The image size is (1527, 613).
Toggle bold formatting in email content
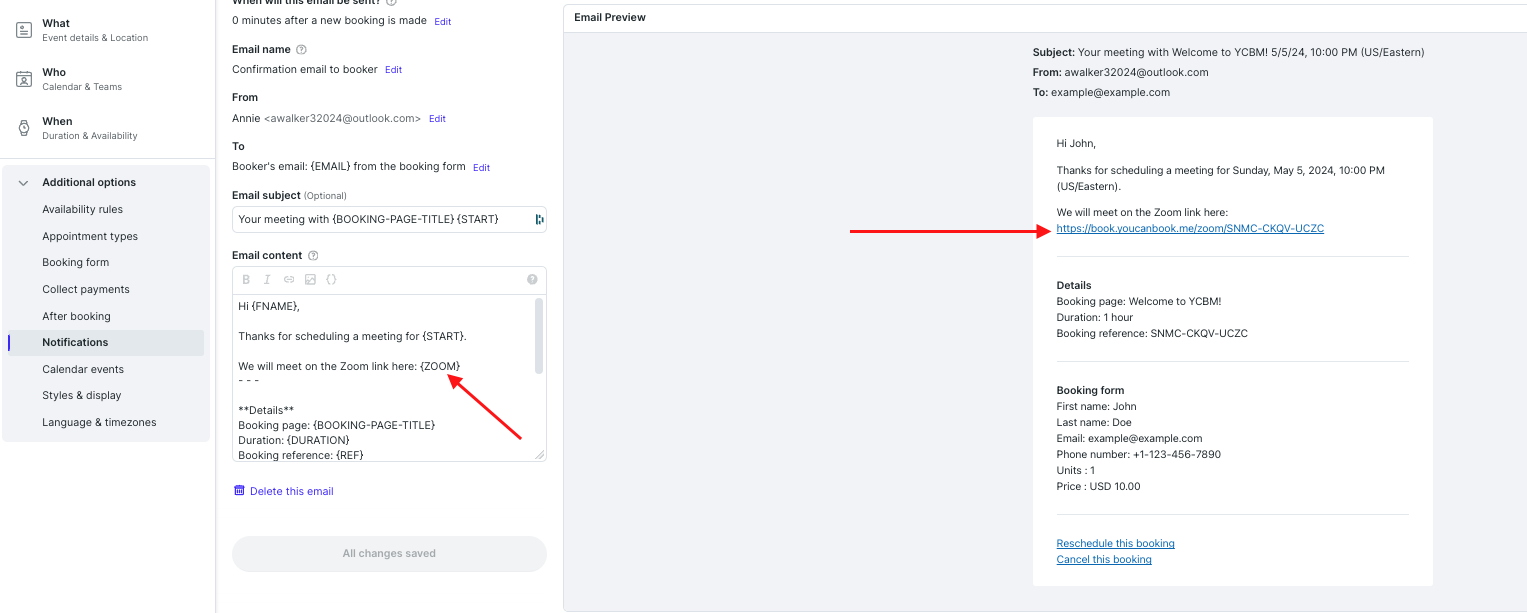246,279
